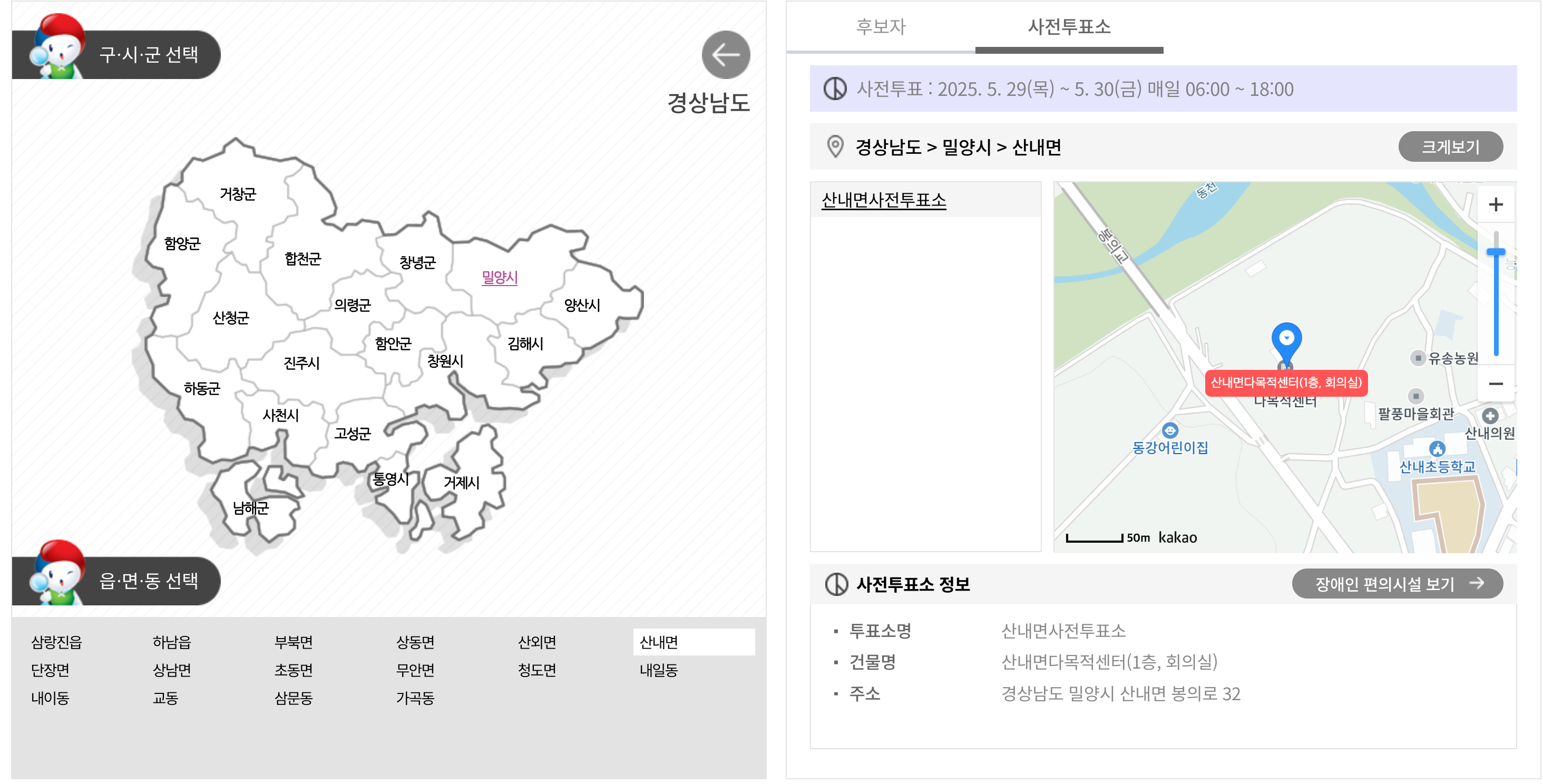Choose 삼문동 from the town list
Screen dimensions: 1543x784
[x=294, y=699]
